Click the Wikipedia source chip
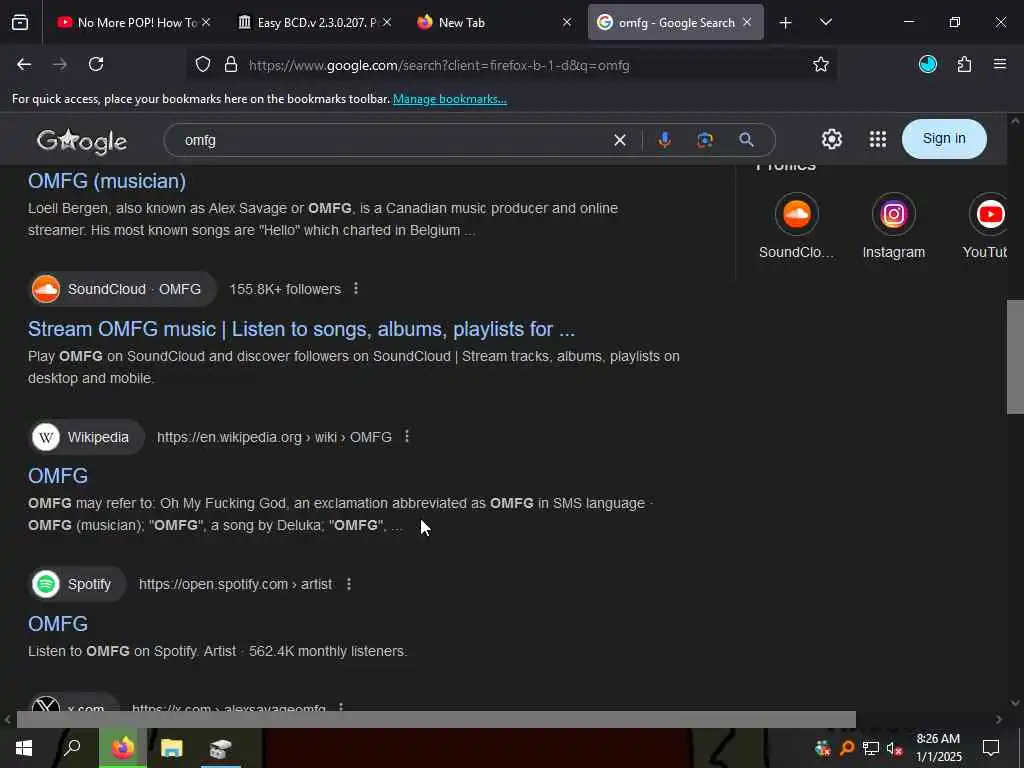The height and width of the screenshot is (768, 1024). (86, 437)
